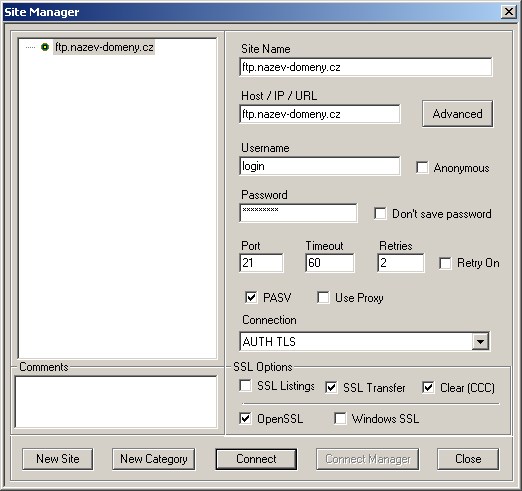Click into the Username field

coord(320,166)
